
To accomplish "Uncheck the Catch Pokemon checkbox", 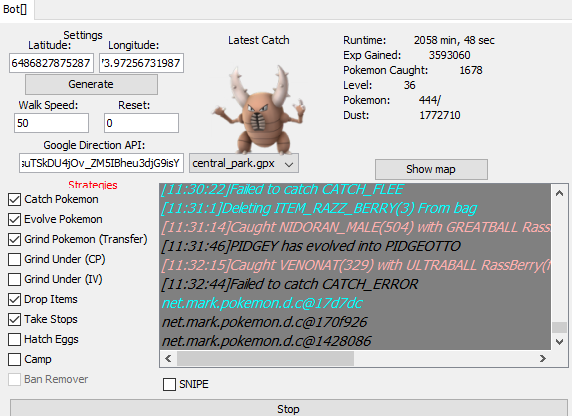I will point(15,199).
